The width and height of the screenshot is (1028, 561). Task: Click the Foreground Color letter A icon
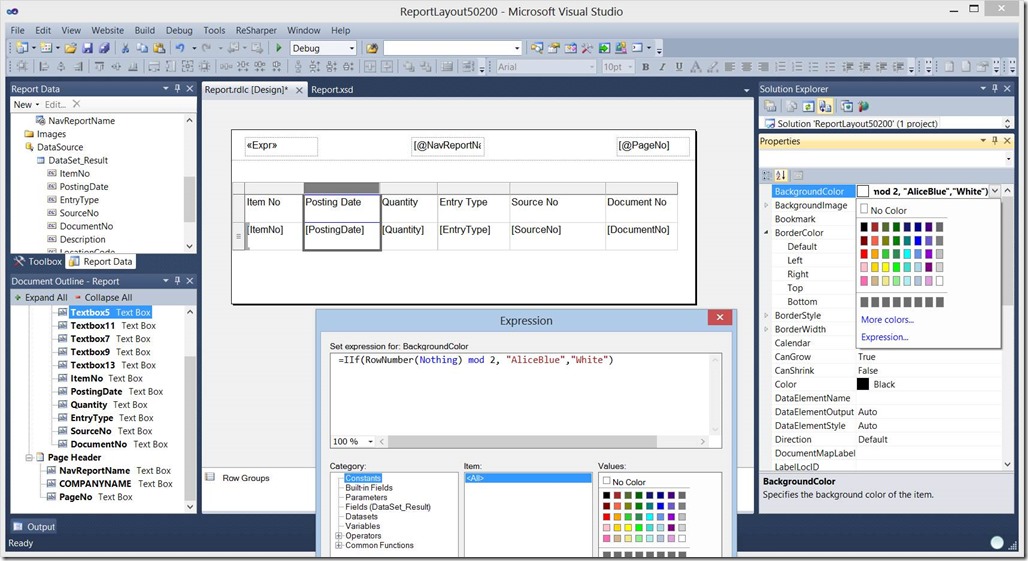pyautogui.click(x=696, y=67)
